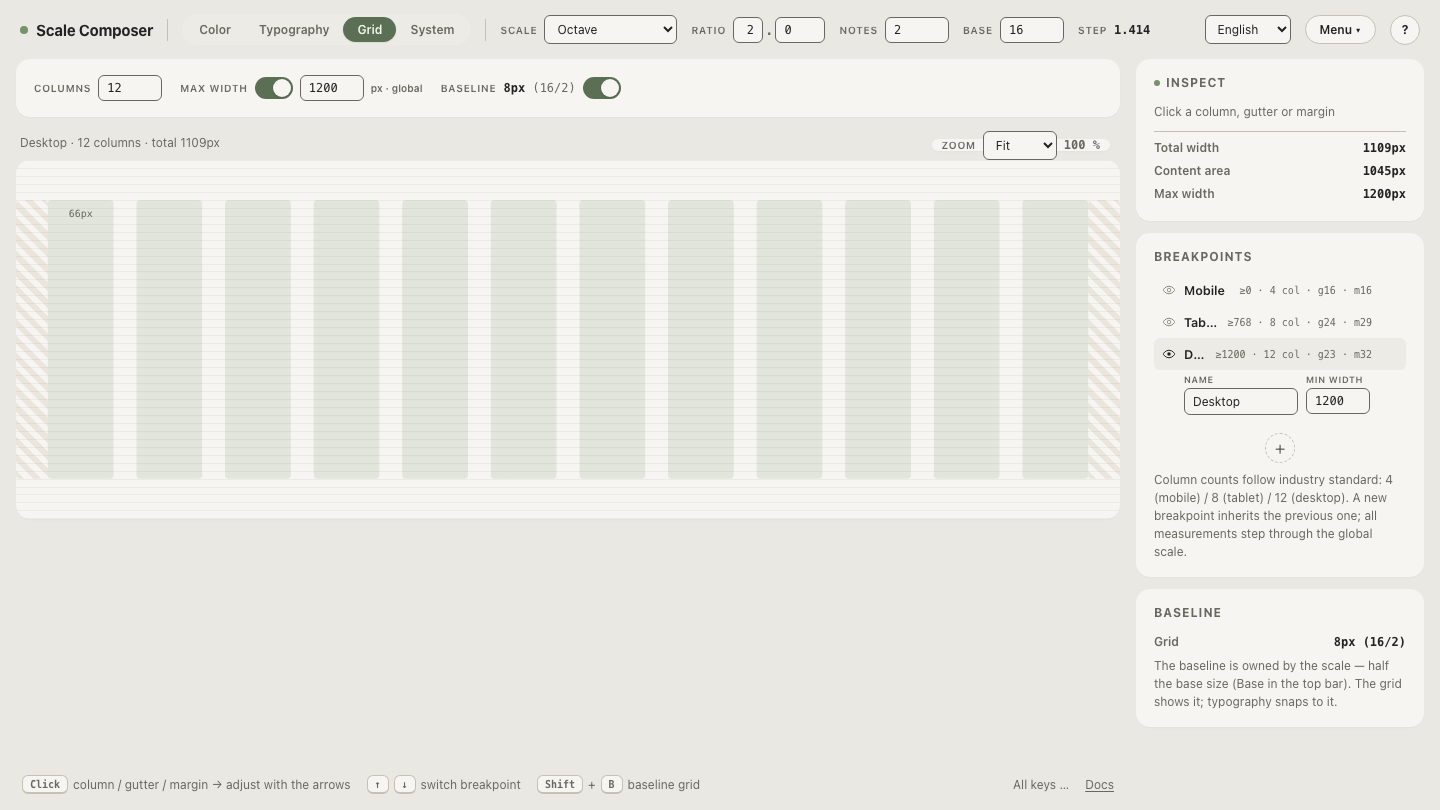Select the Mobile breakpoint row
The height and width of the screenshot is (810, 1440).
tap(1280, 291)
